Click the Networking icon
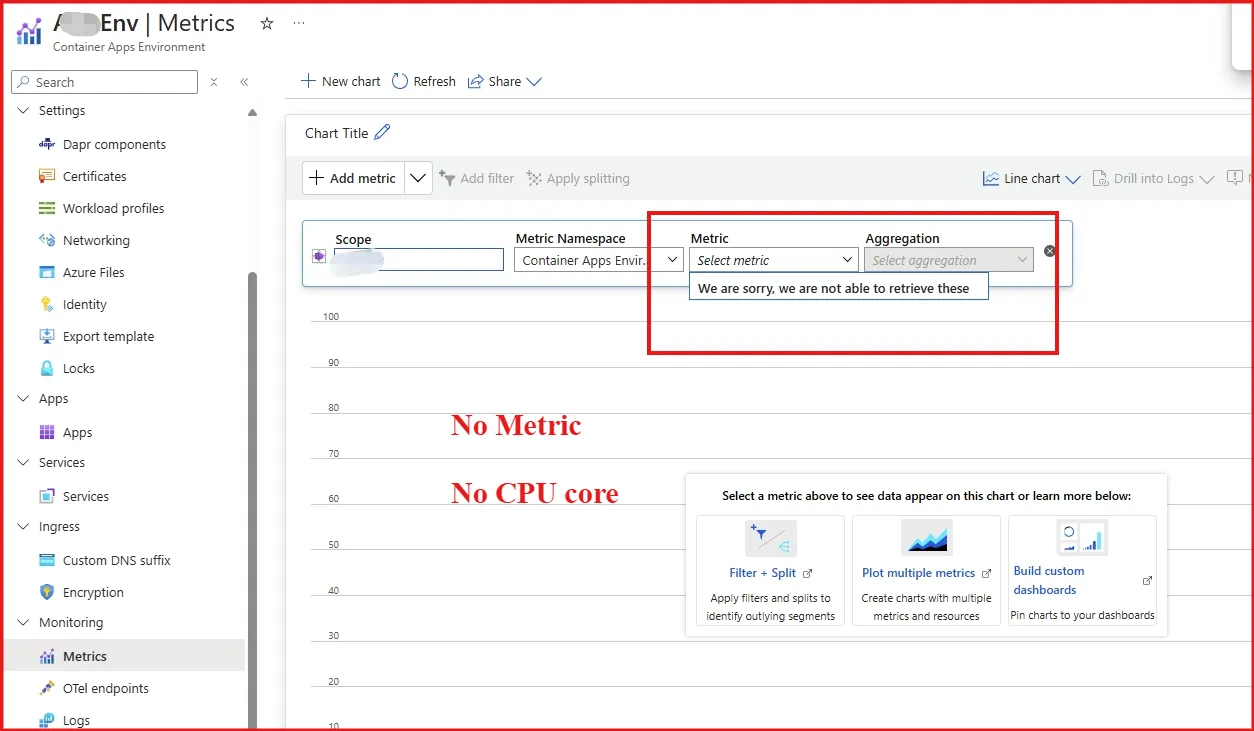This screenshot has height=731, width=1254. click(47, 240)
